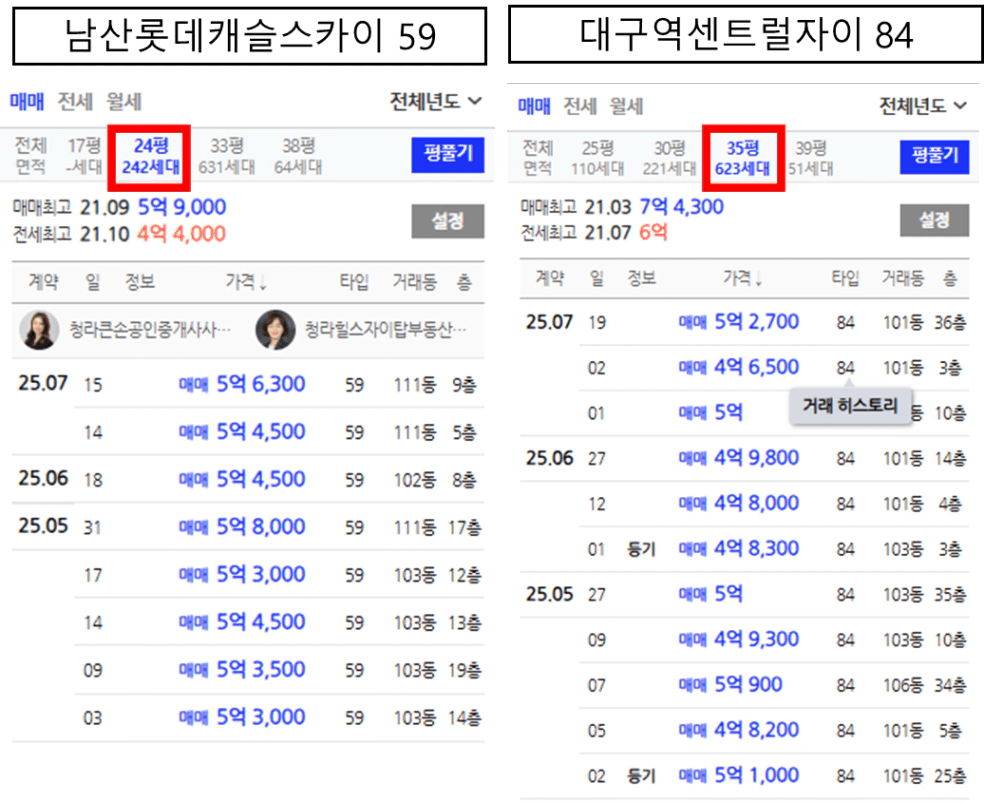Open the 4억 6,500 sale on 101동 3층
This screenshot has height=802, width=984.
pyautogui.click(x=774, y=367)
